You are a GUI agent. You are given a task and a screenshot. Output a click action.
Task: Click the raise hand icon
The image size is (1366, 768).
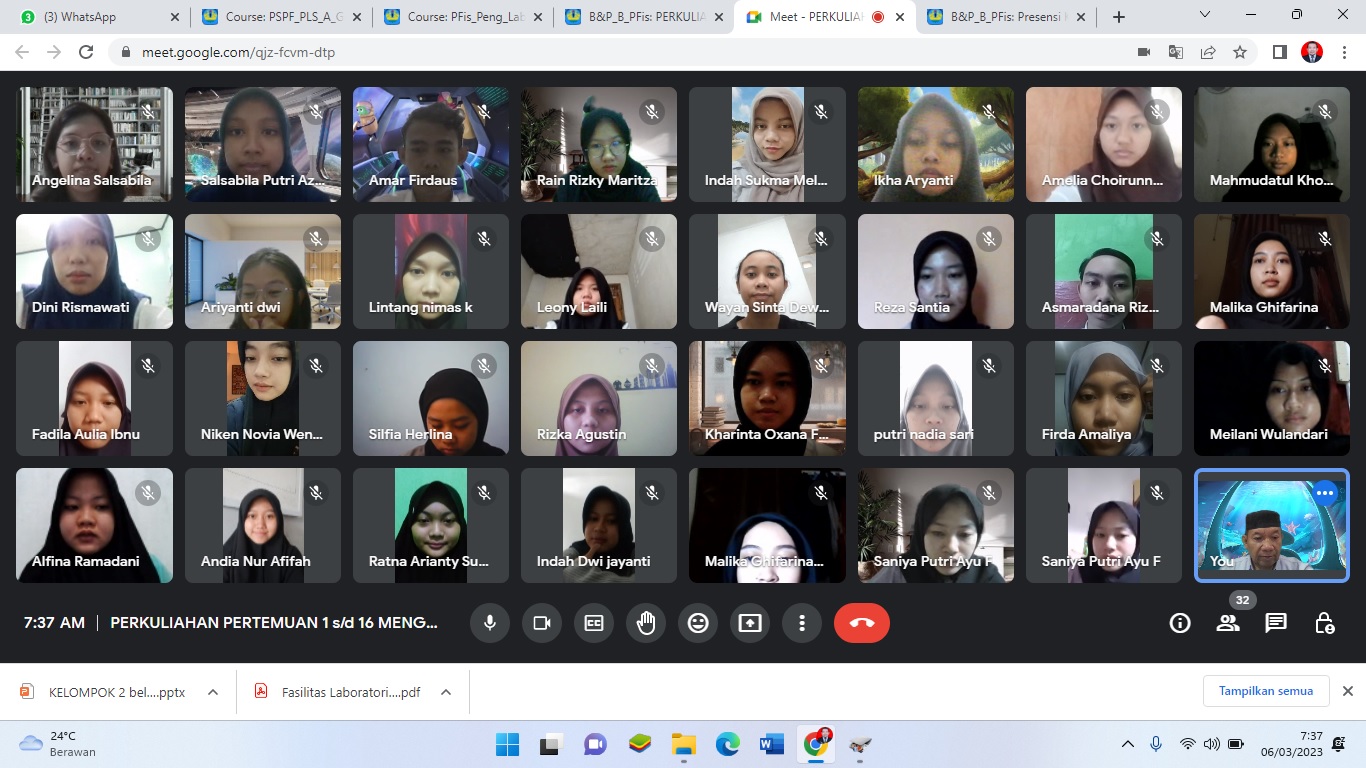(x=646, y=623)
